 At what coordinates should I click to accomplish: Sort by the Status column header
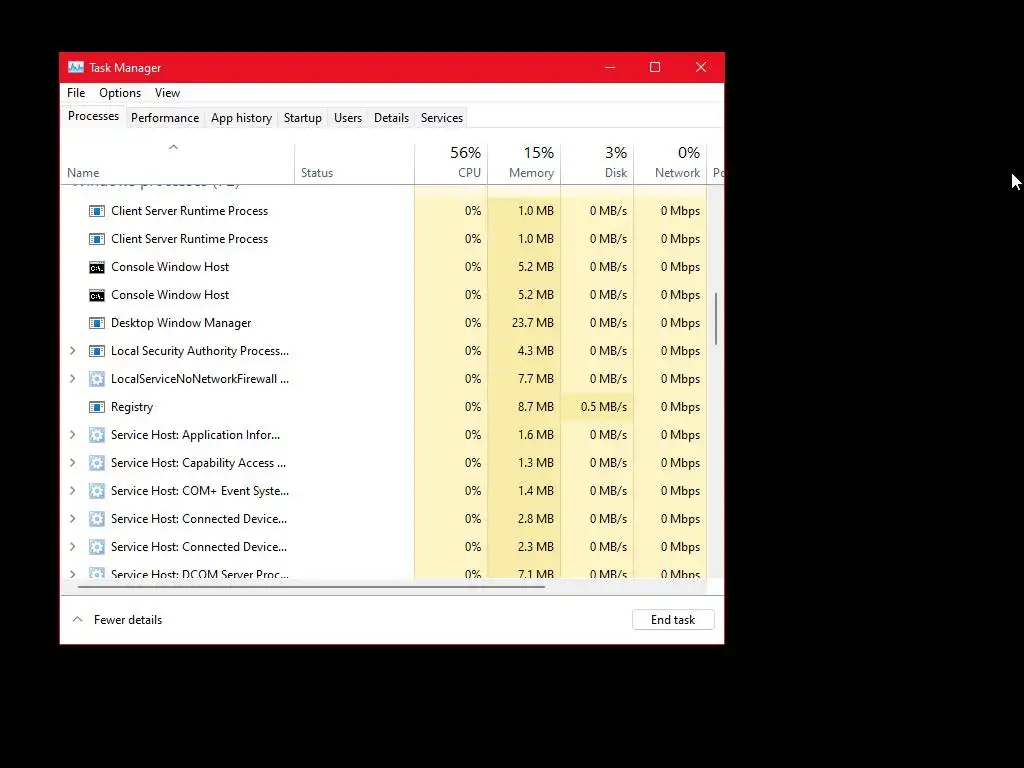pos(354,163)
